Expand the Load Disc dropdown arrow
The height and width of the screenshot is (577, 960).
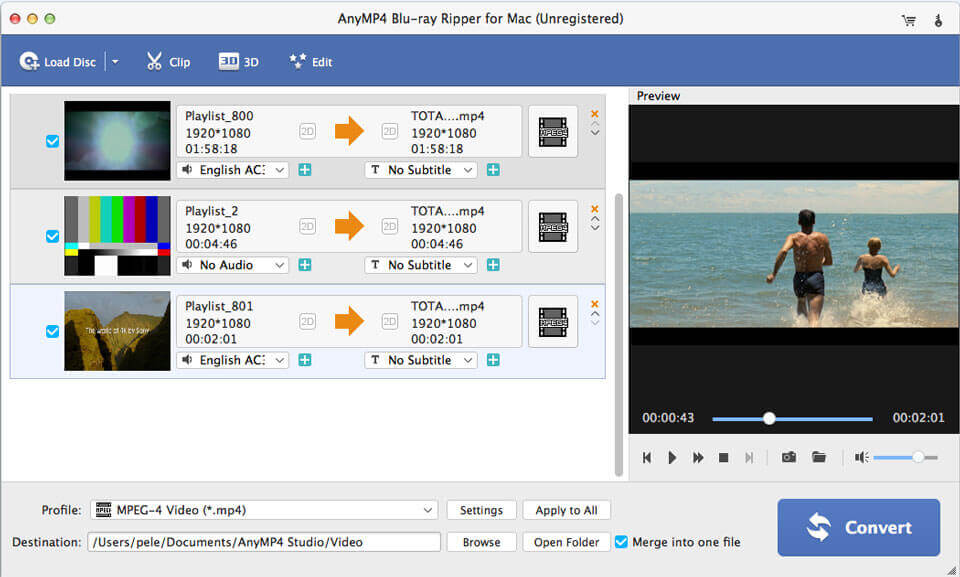point(114,61)
